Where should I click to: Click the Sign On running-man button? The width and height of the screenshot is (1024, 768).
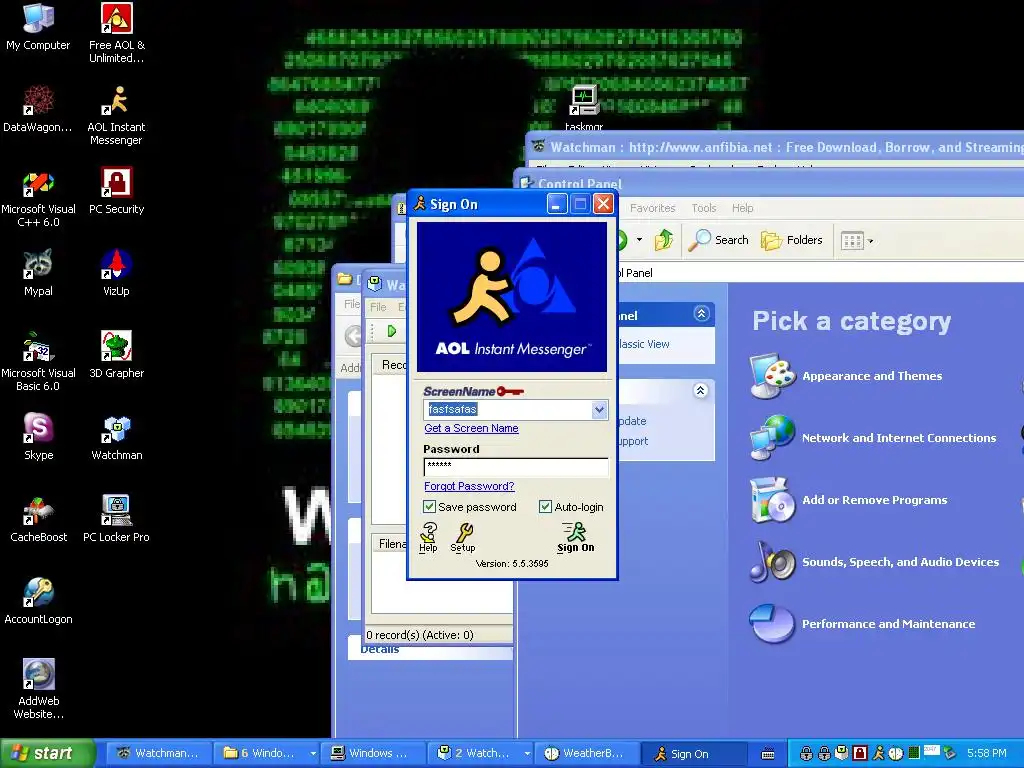click(575, 537)
